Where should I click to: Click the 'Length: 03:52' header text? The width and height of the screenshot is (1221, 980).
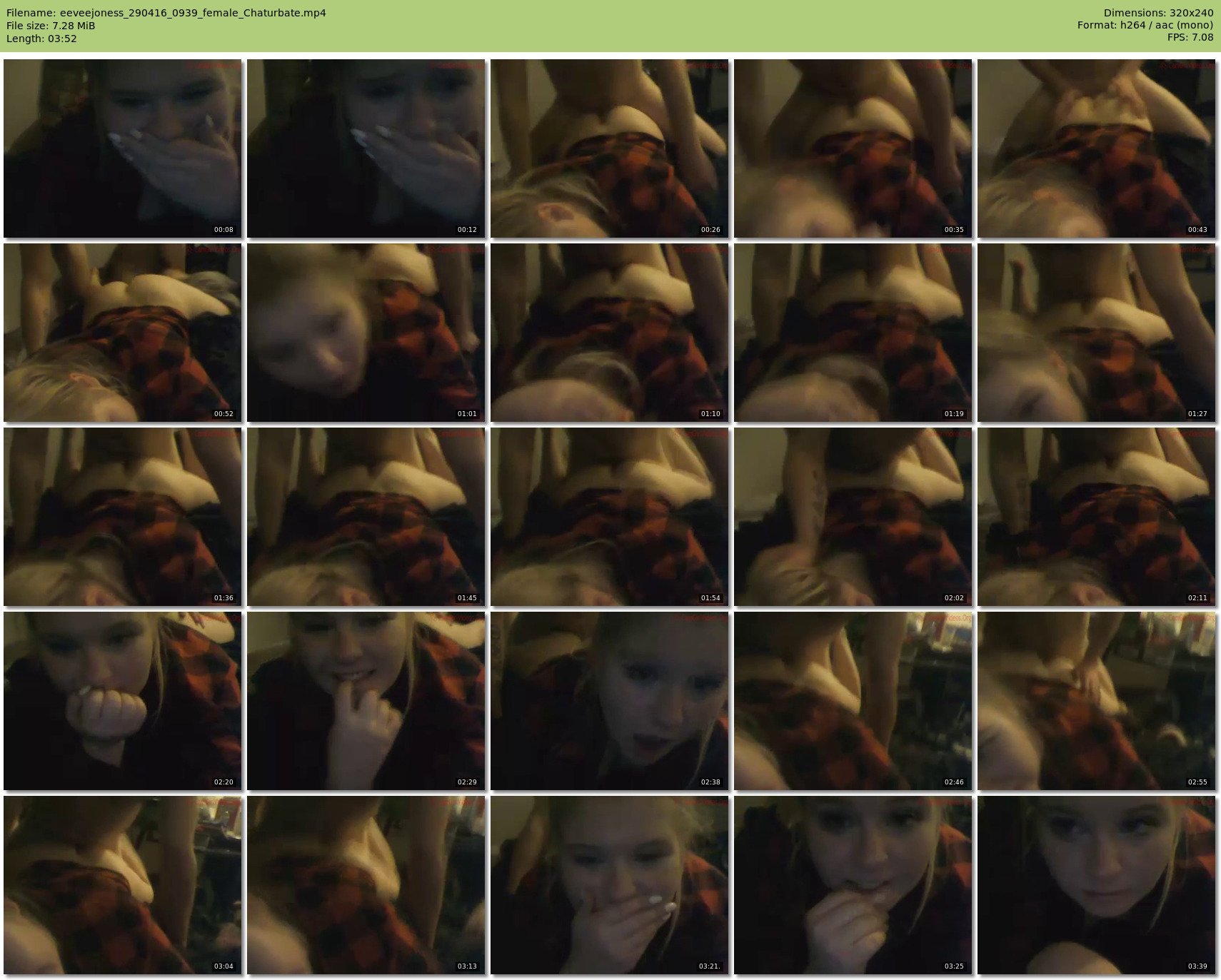pyautogui.click(x=41, y=39)
